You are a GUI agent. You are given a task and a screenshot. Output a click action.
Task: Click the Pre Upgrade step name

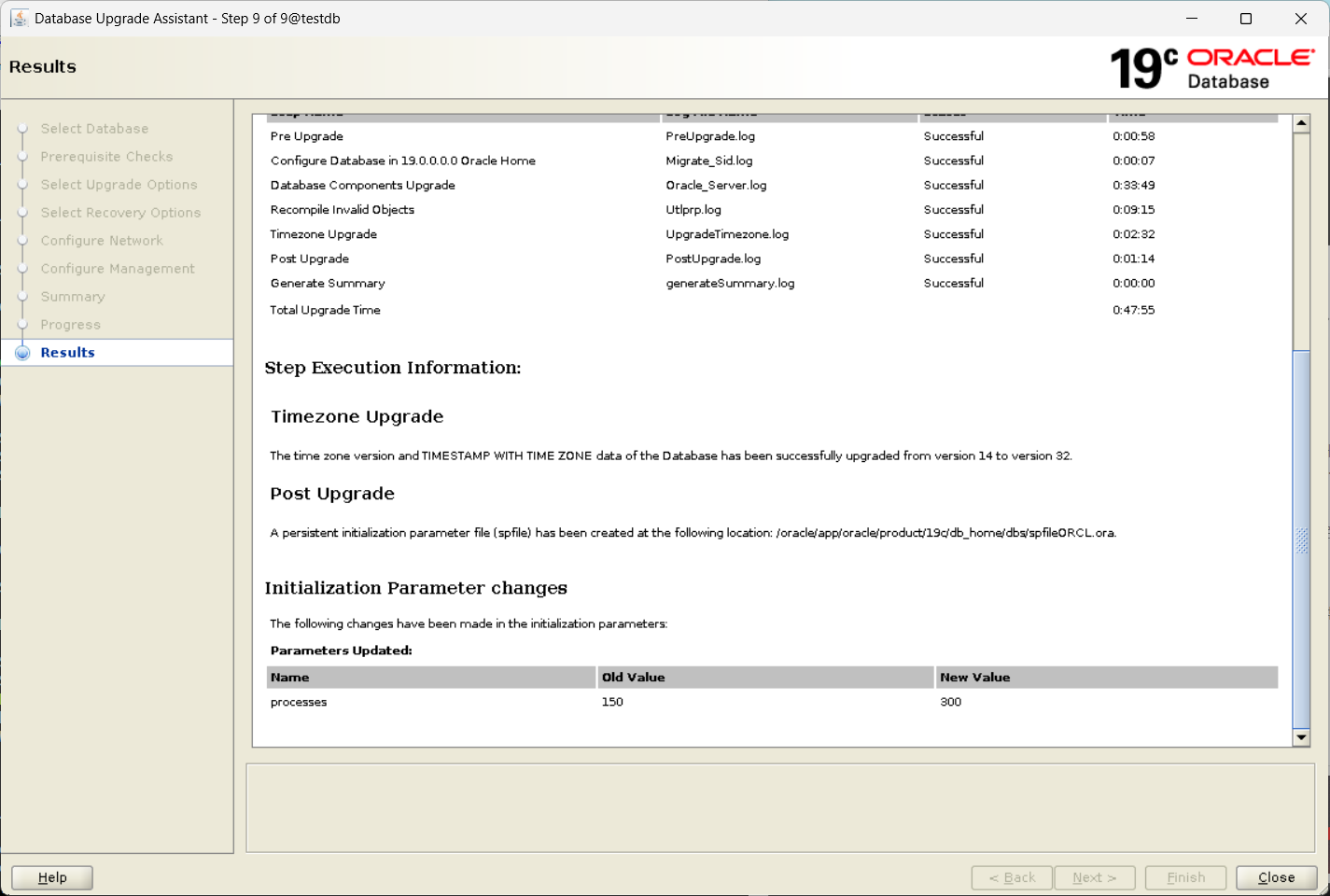click(x=306, y=136)
